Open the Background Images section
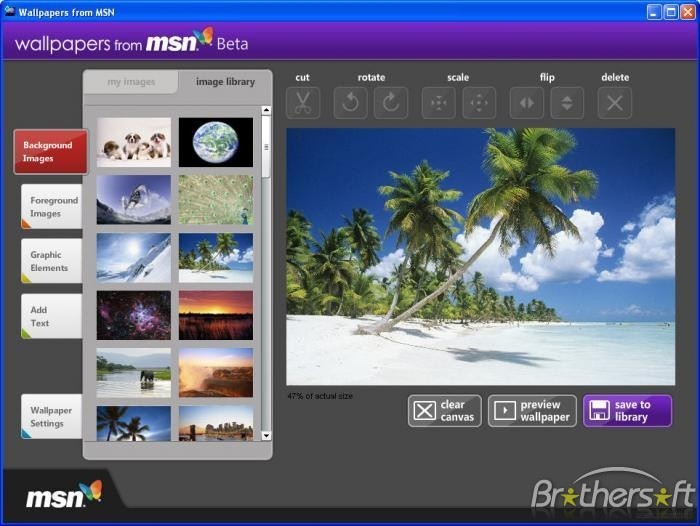 tap(51, 152)
